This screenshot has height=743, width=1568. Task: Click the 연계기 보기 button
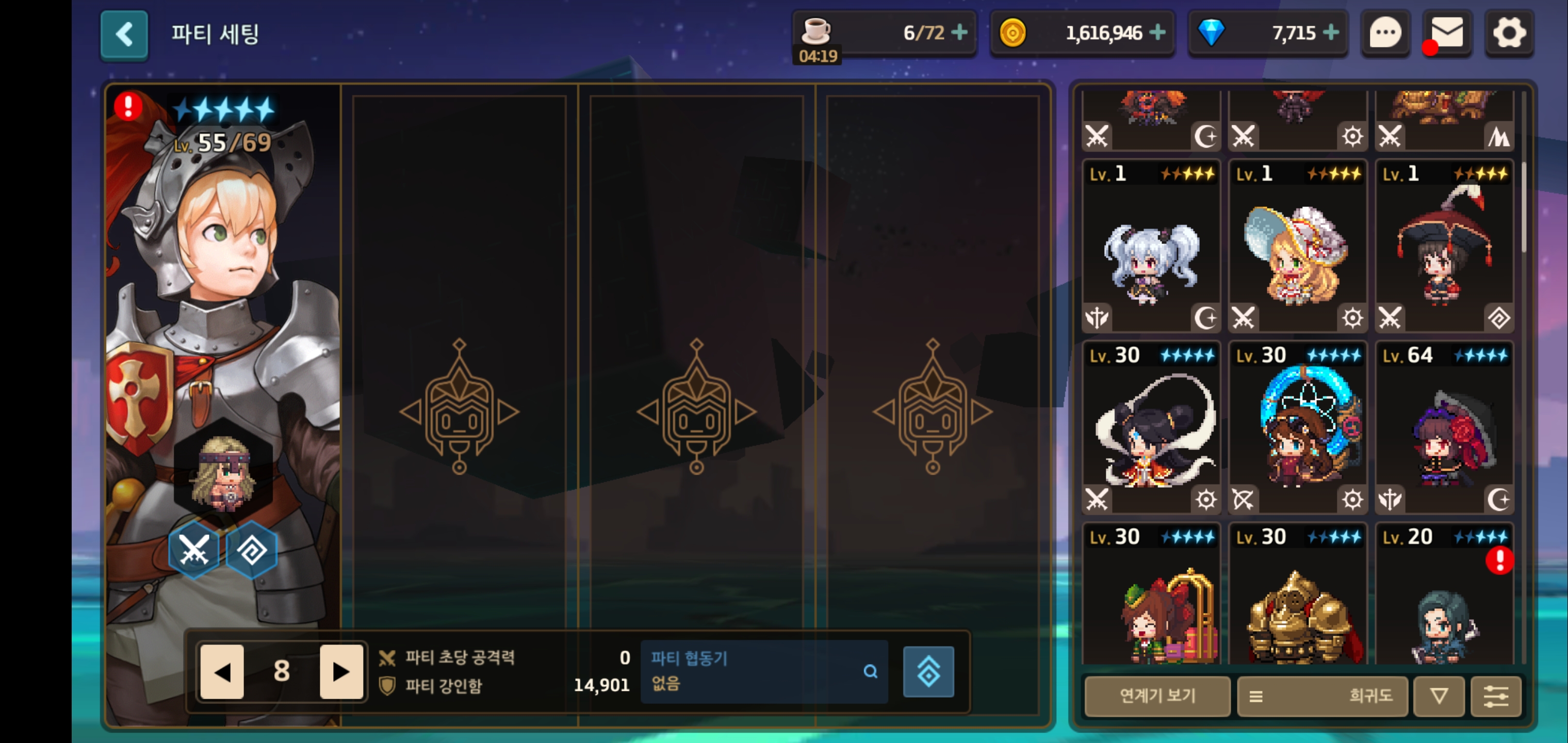click(1157, 696)
